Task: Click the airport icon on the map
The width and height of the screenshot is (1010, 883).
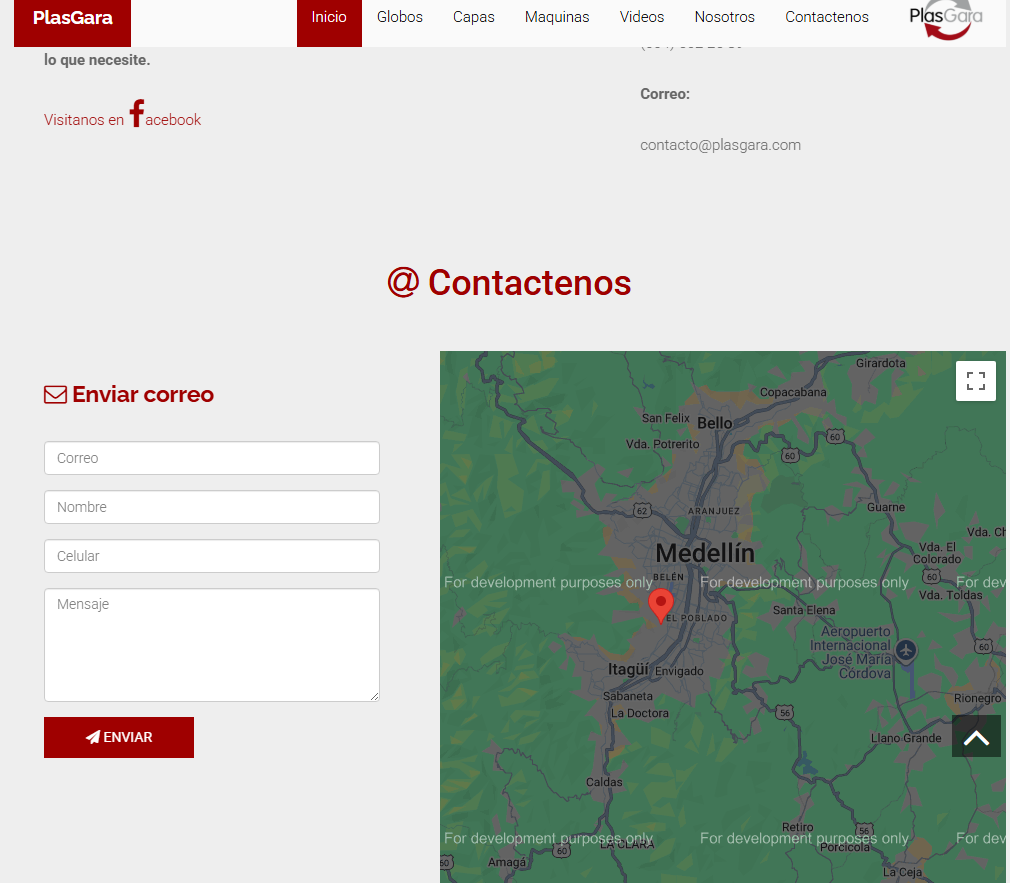Action: [x=906, y=651]
